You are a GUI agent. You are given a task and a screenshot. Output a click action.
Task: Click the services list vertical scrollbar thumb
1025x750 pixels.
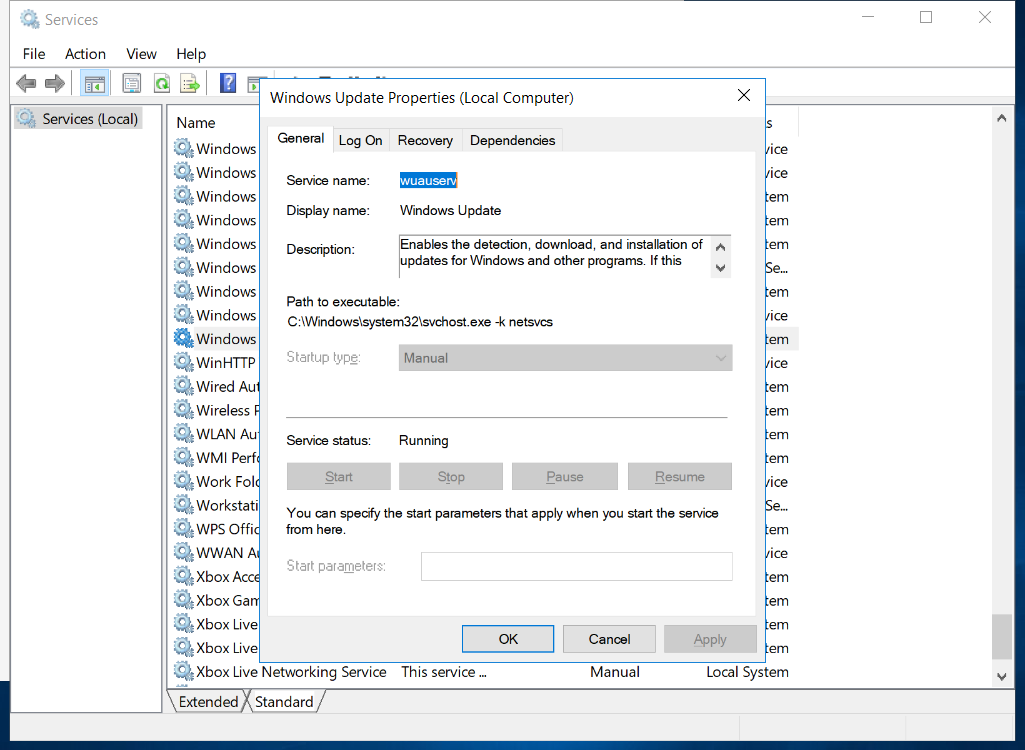(x=1001, y=636)
